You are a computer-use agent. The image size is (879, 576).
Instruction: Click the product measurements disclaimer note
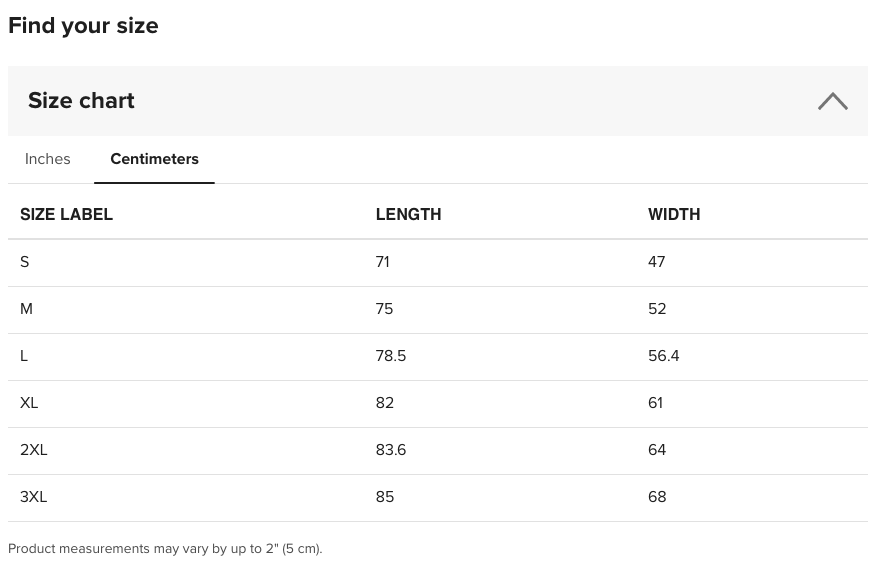pos(165,549)
